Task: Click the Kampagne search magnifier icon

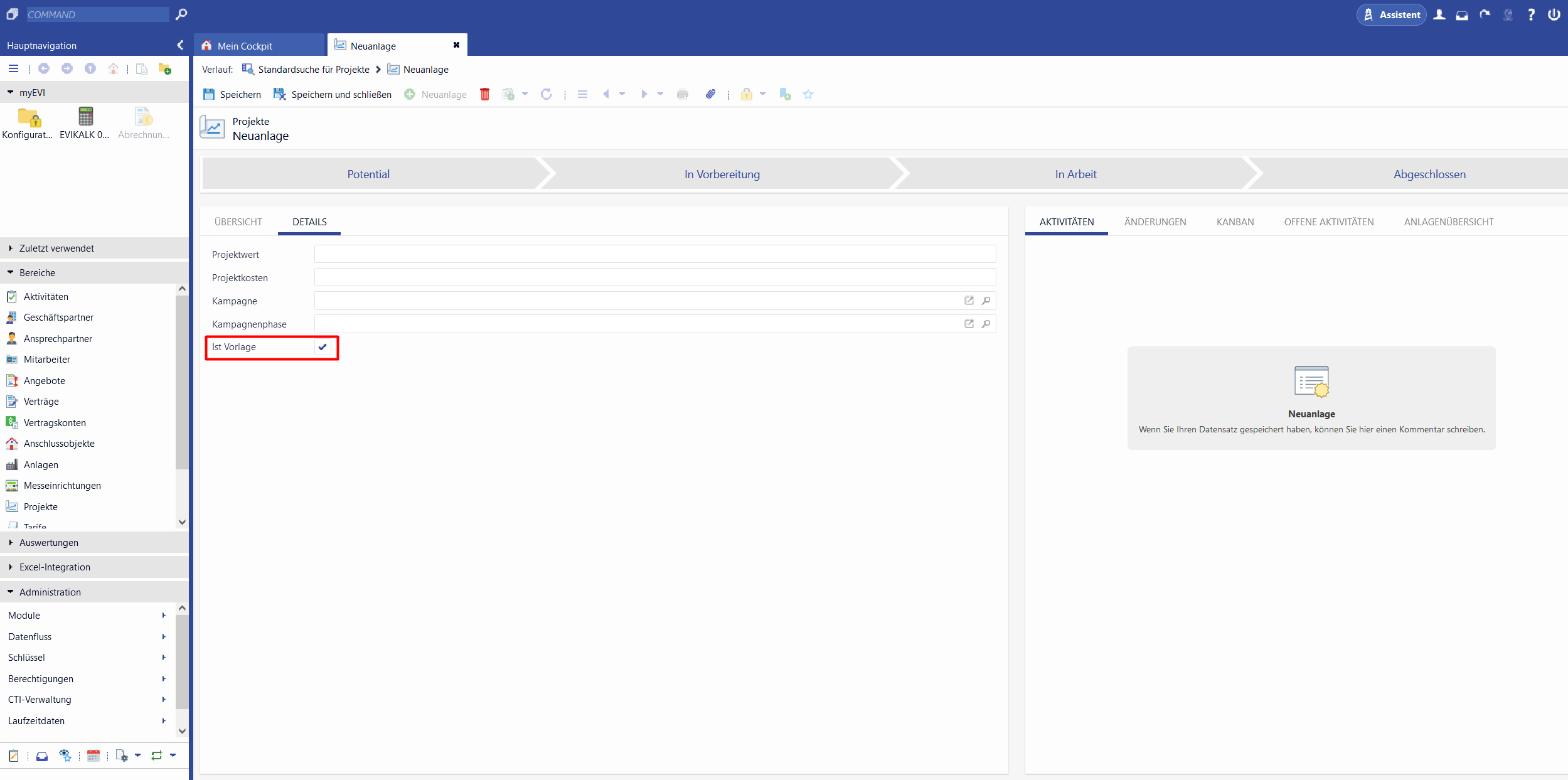Action: (x=986, y=301)
